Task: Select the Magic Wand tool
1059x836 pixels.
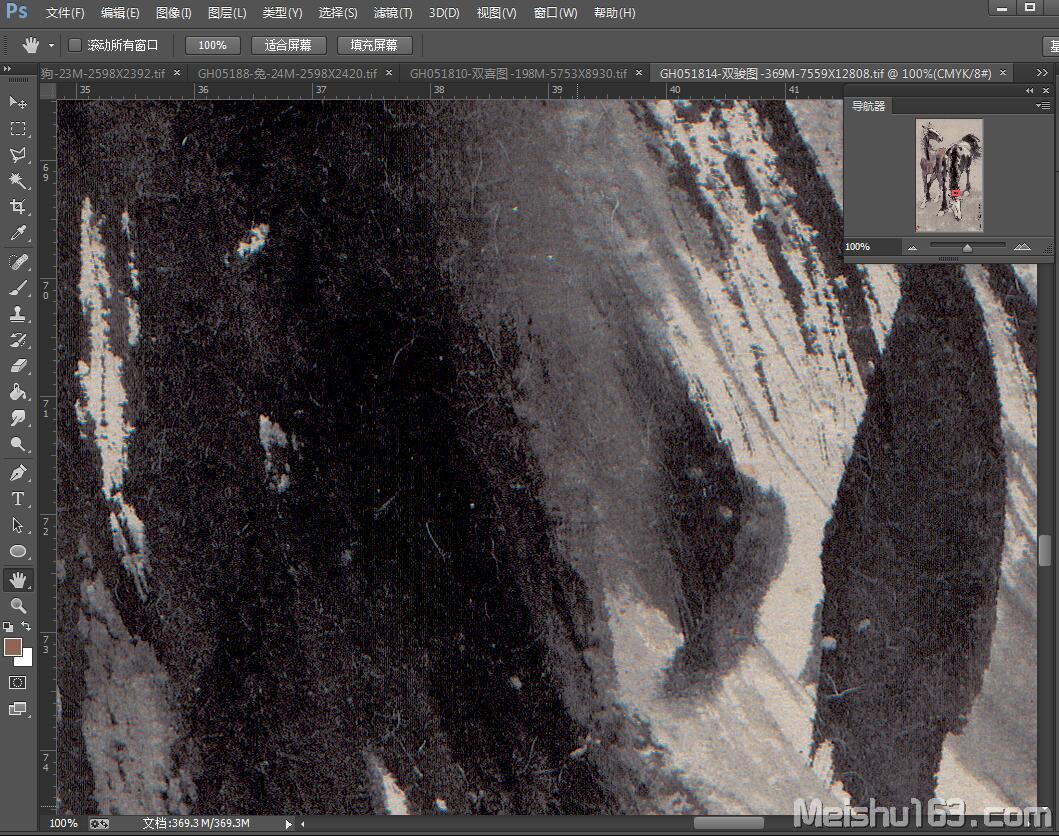Action: (x=18, y=180)
